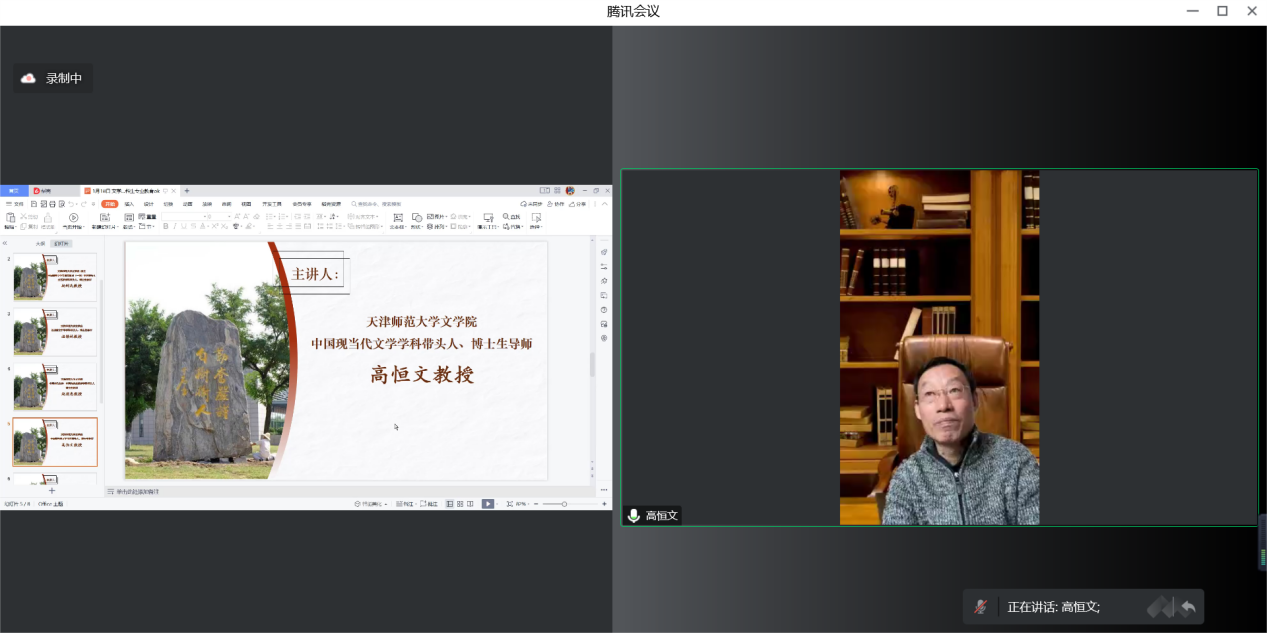Open the 文件 file menu

[15, 204]
